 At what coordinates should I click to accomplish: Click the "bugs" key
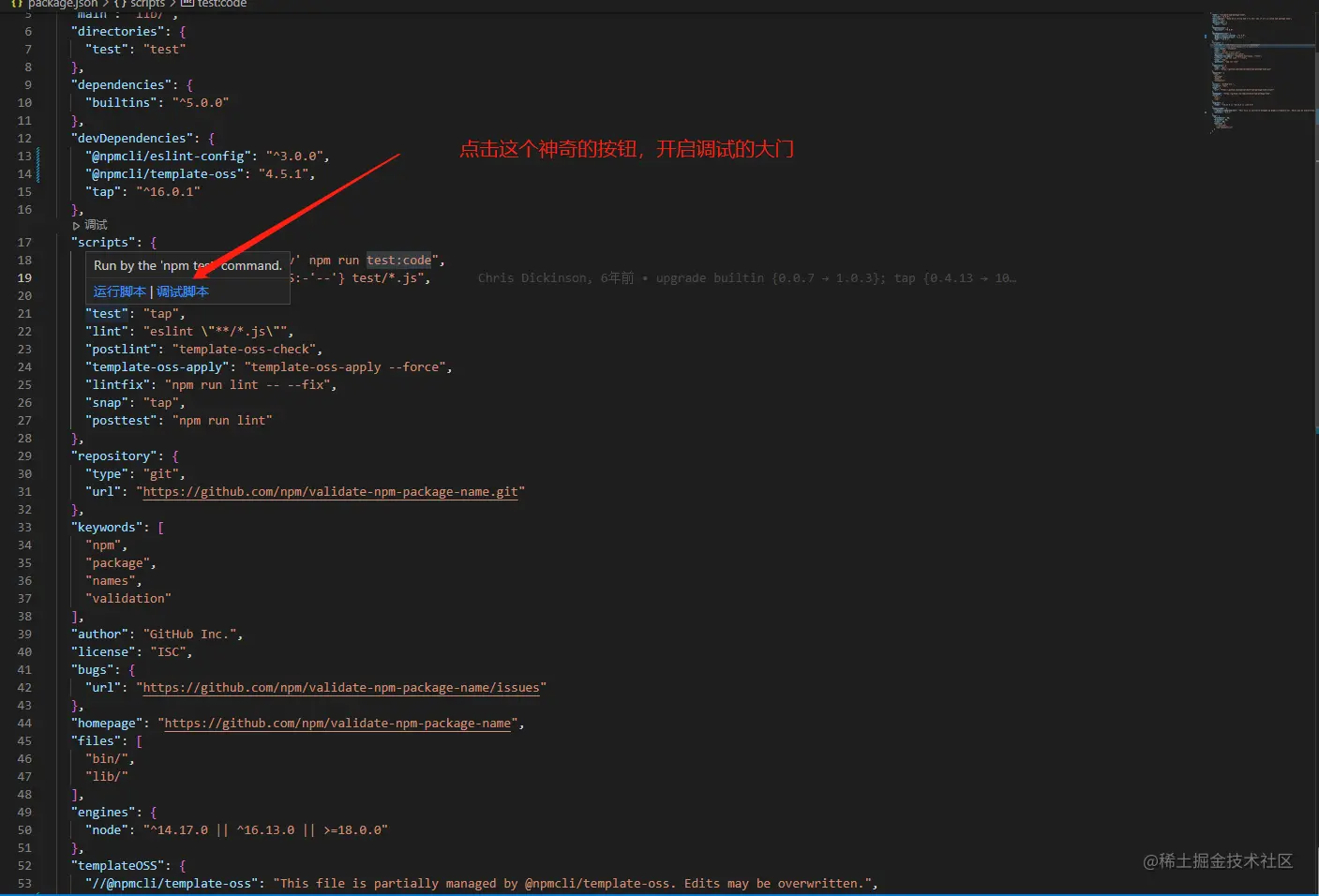(x=92, y=670)
